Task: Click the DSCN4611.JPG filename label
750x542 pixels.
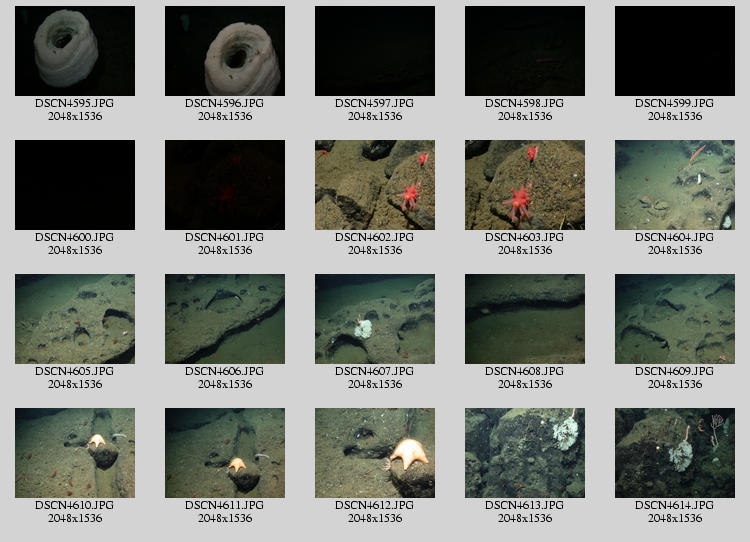Action: coord(224,505)
